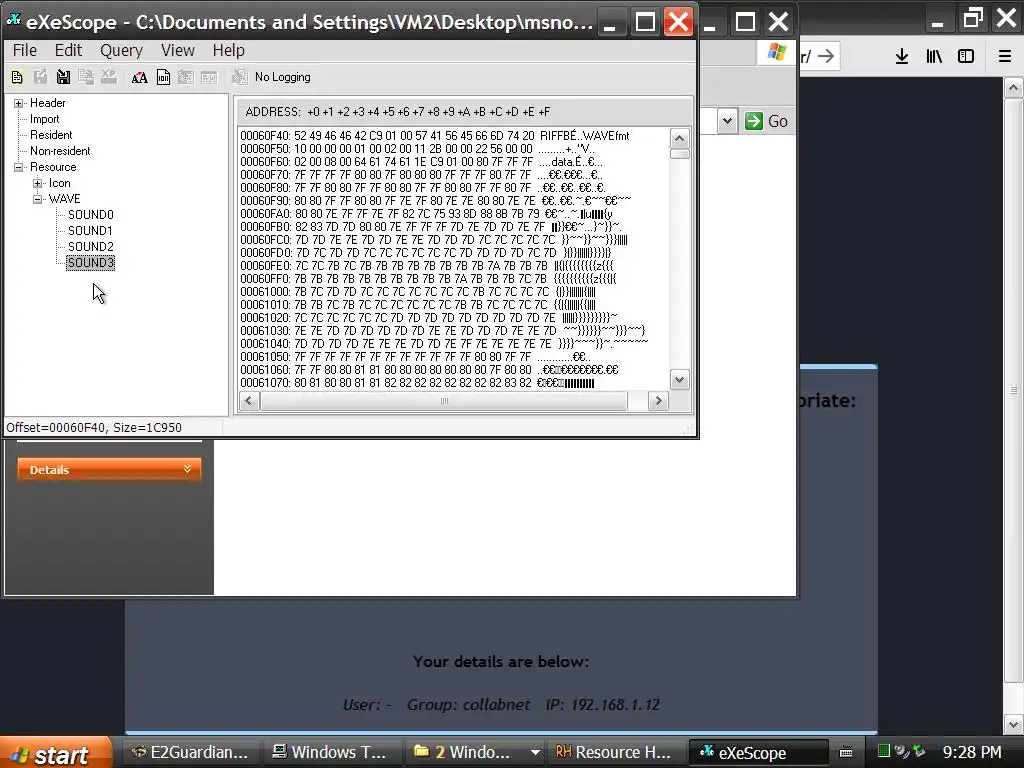Collapse the WAVE tree node
This screenshot has width=1024, height=768.
click(x=38, y=199)
